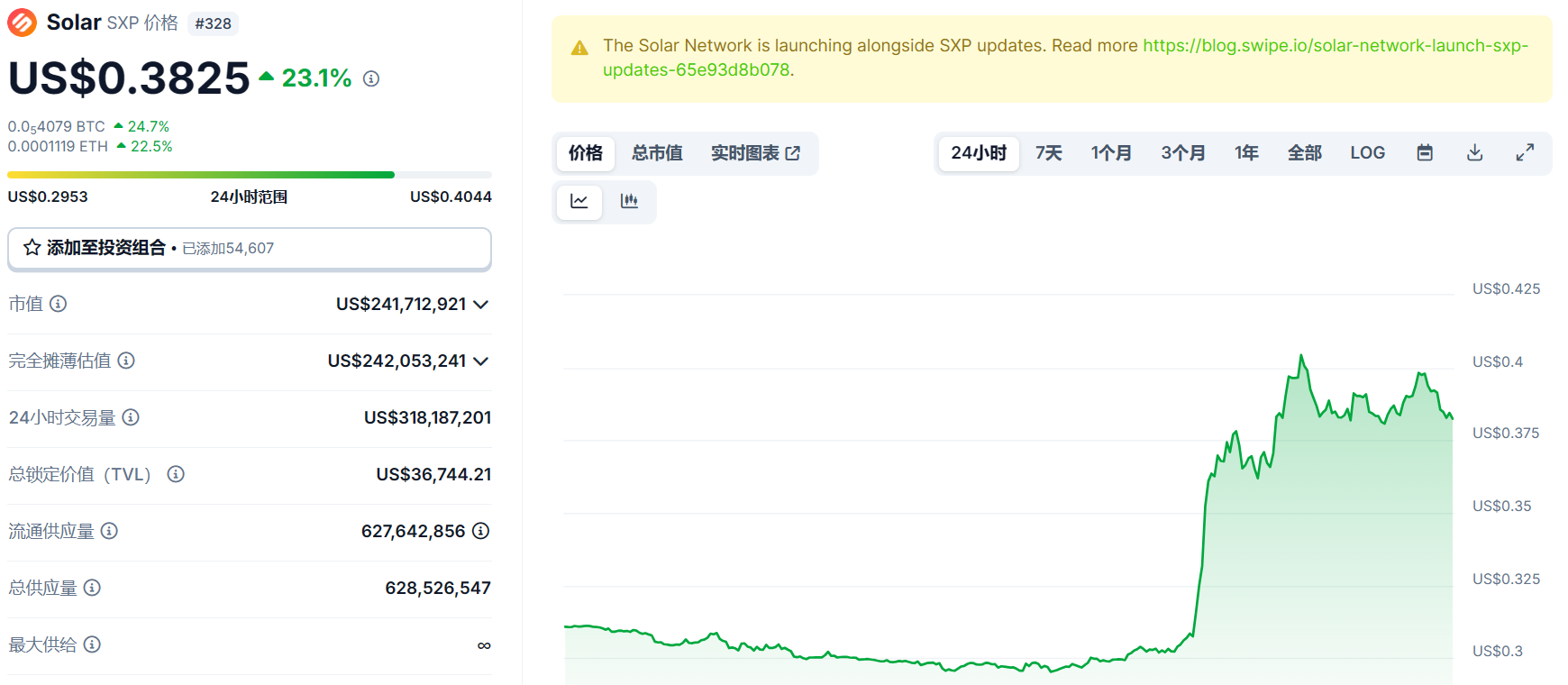
Task: Select the 1年 range
Action: [1247, 153]
